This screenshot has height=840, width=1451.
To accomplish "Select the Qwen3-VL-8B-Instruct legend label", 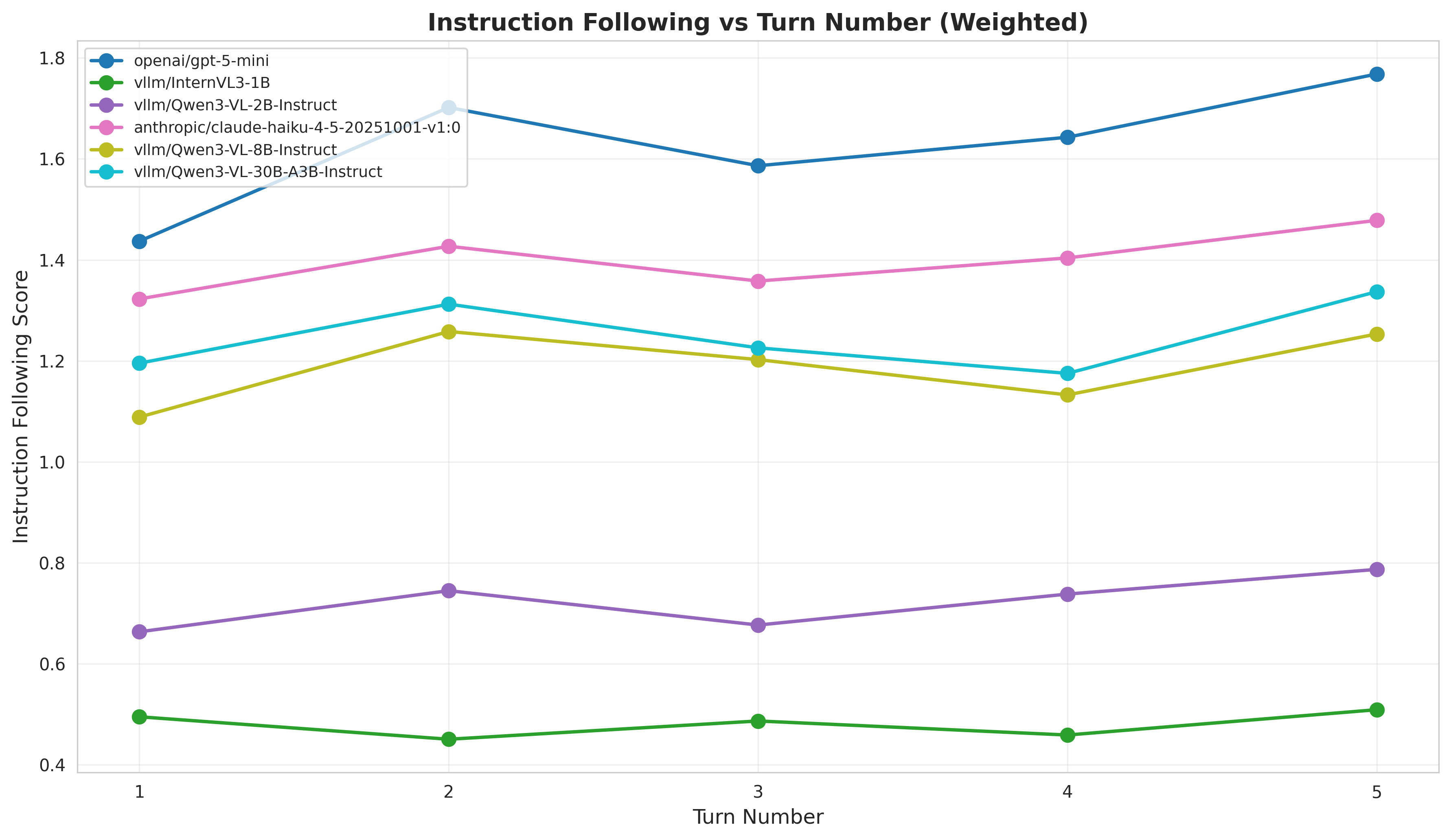I will tap(235, 150).
